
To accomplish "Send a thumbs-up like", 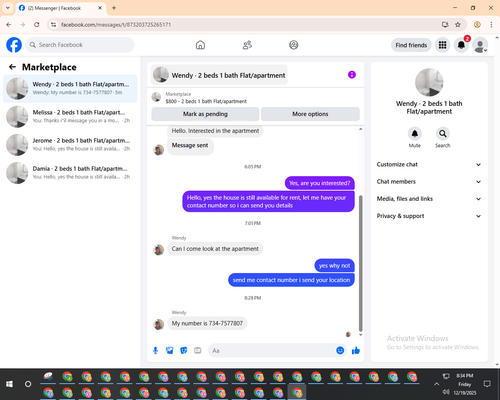I will coord(356,350).
